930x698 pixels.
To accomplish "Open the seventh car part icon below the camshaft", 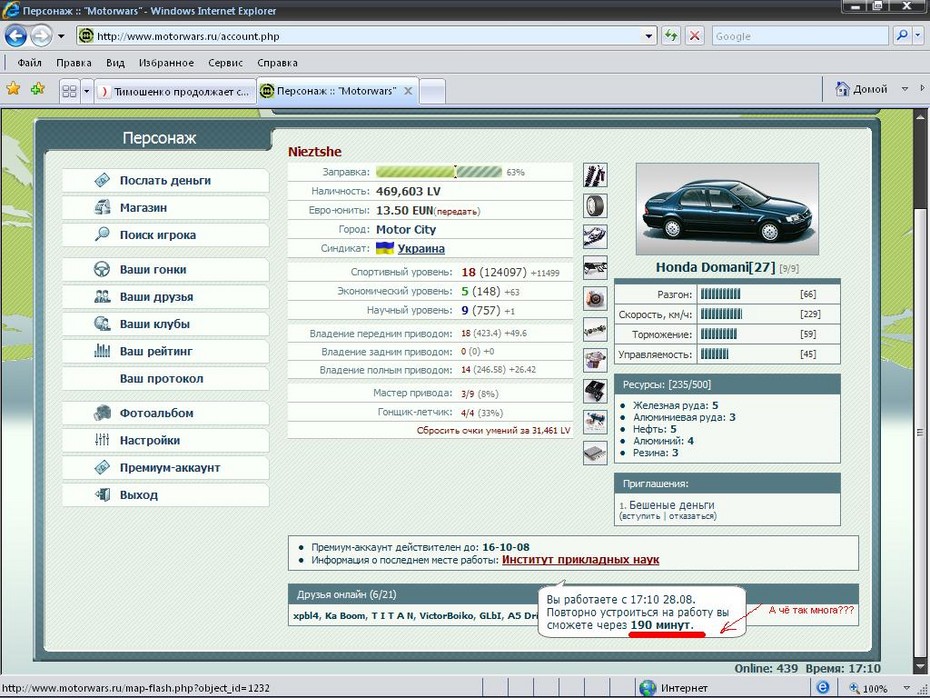I will tap(595, 360).
